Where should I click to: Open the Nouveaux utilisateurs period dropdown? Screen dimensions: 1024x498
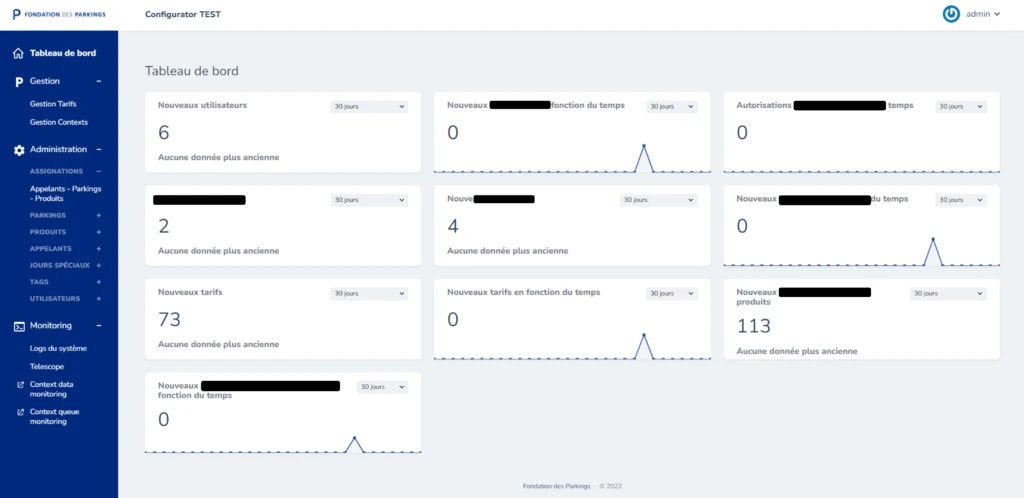coord(368,106)
